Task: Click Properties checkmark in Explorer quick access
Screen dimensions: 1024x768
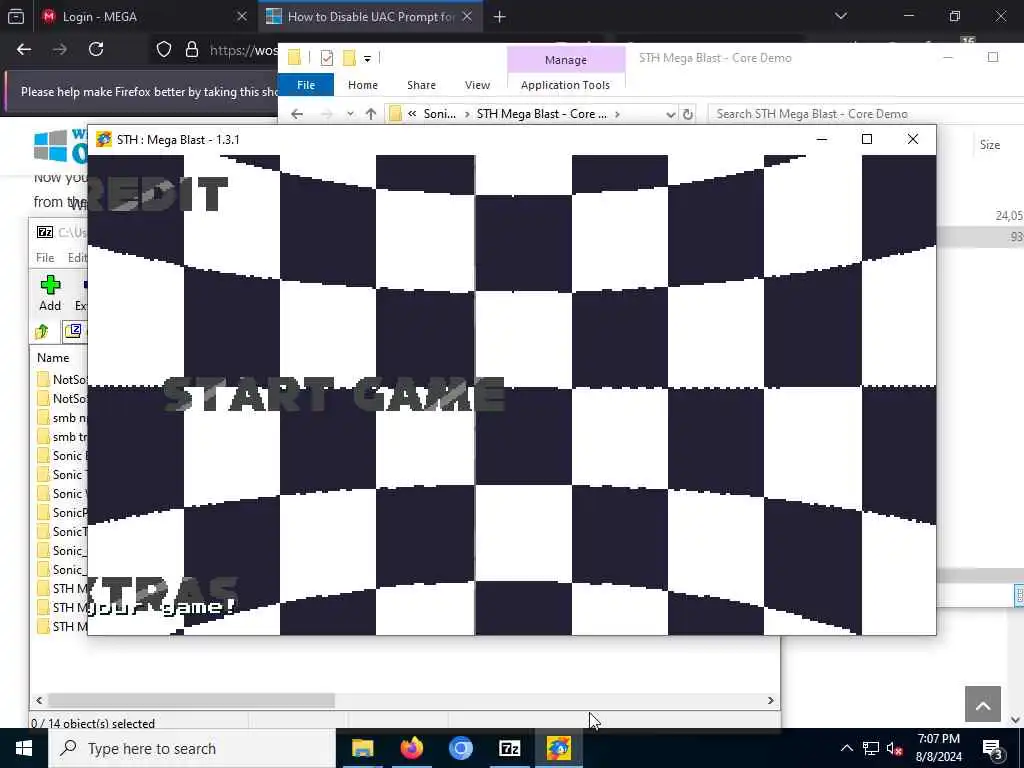Action: click(x=327, y=58)
